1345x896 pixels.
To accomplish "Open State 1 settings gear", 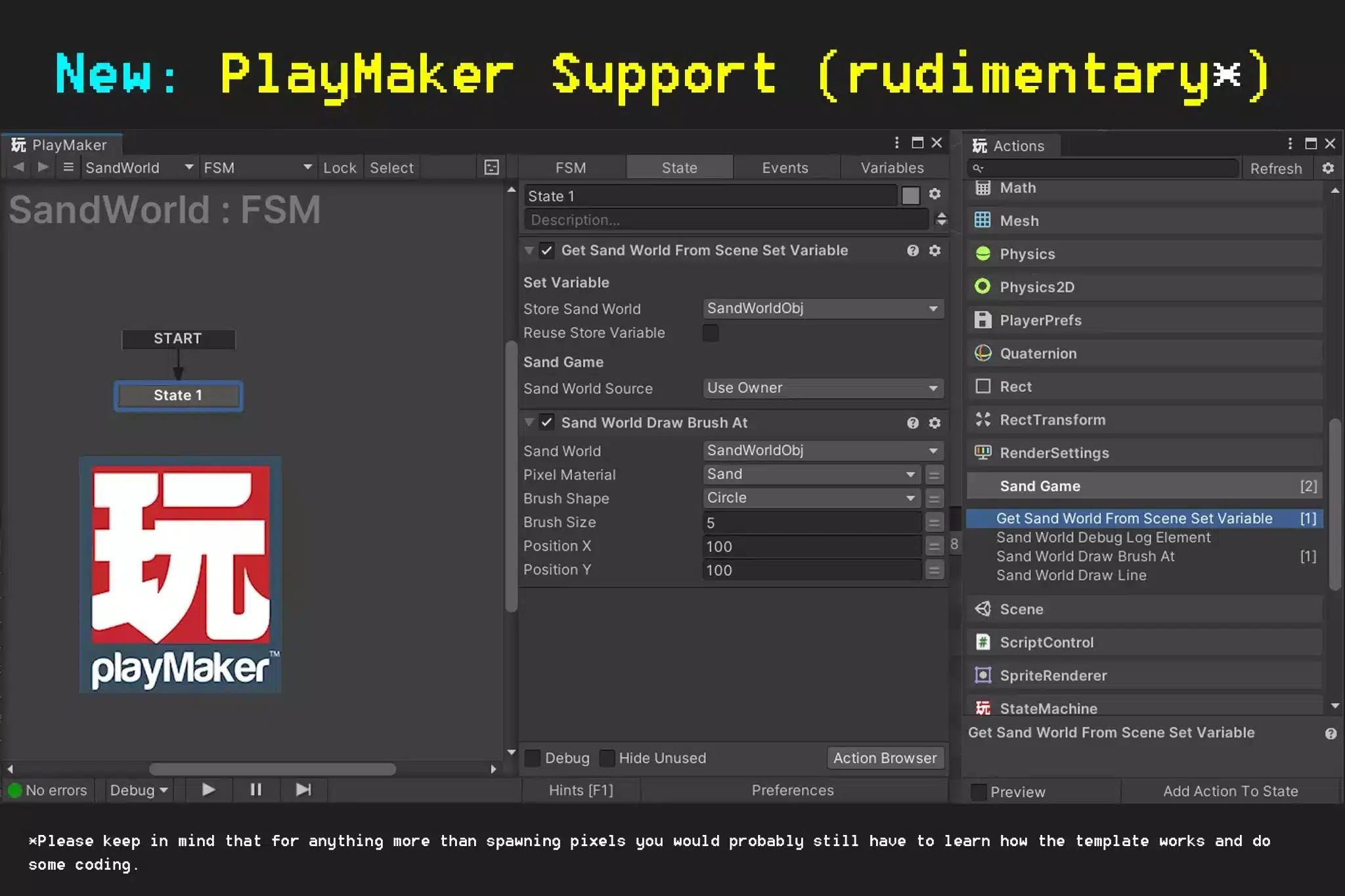I will pyautogui.click(x=935, y=194).
